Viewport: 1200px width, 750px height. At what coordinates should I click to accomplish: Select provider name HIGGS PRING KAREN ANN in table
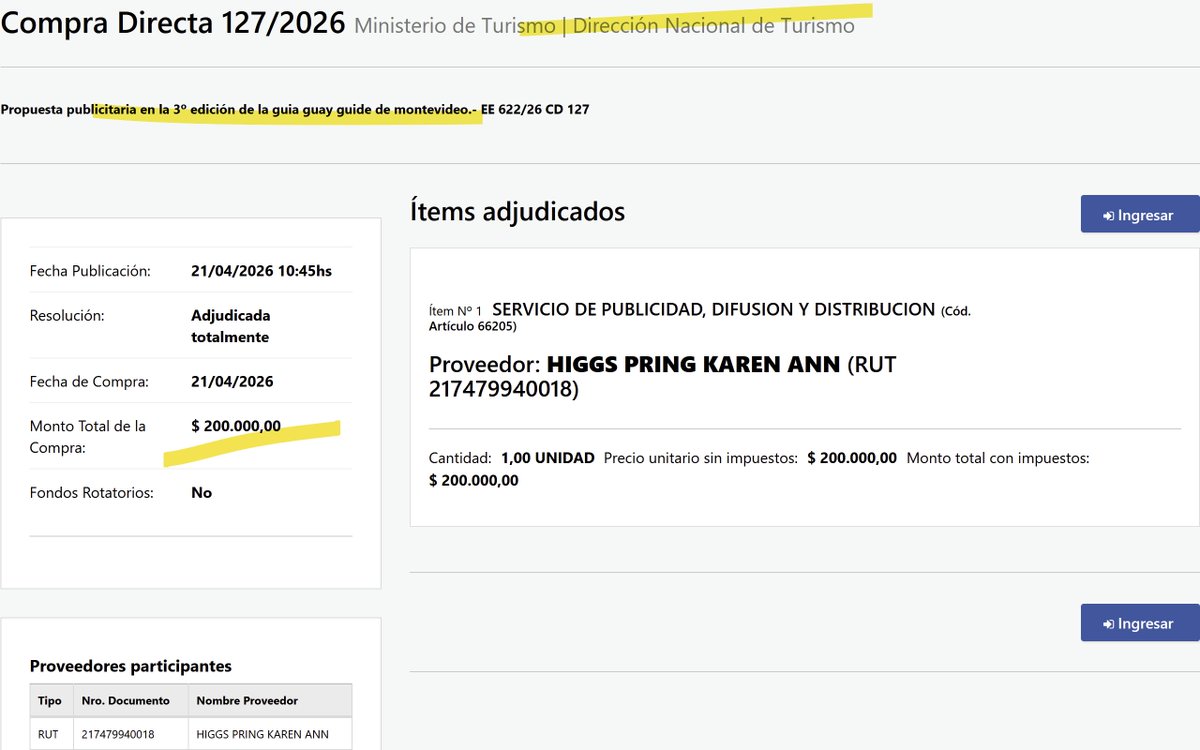click(x=264, y=733)
